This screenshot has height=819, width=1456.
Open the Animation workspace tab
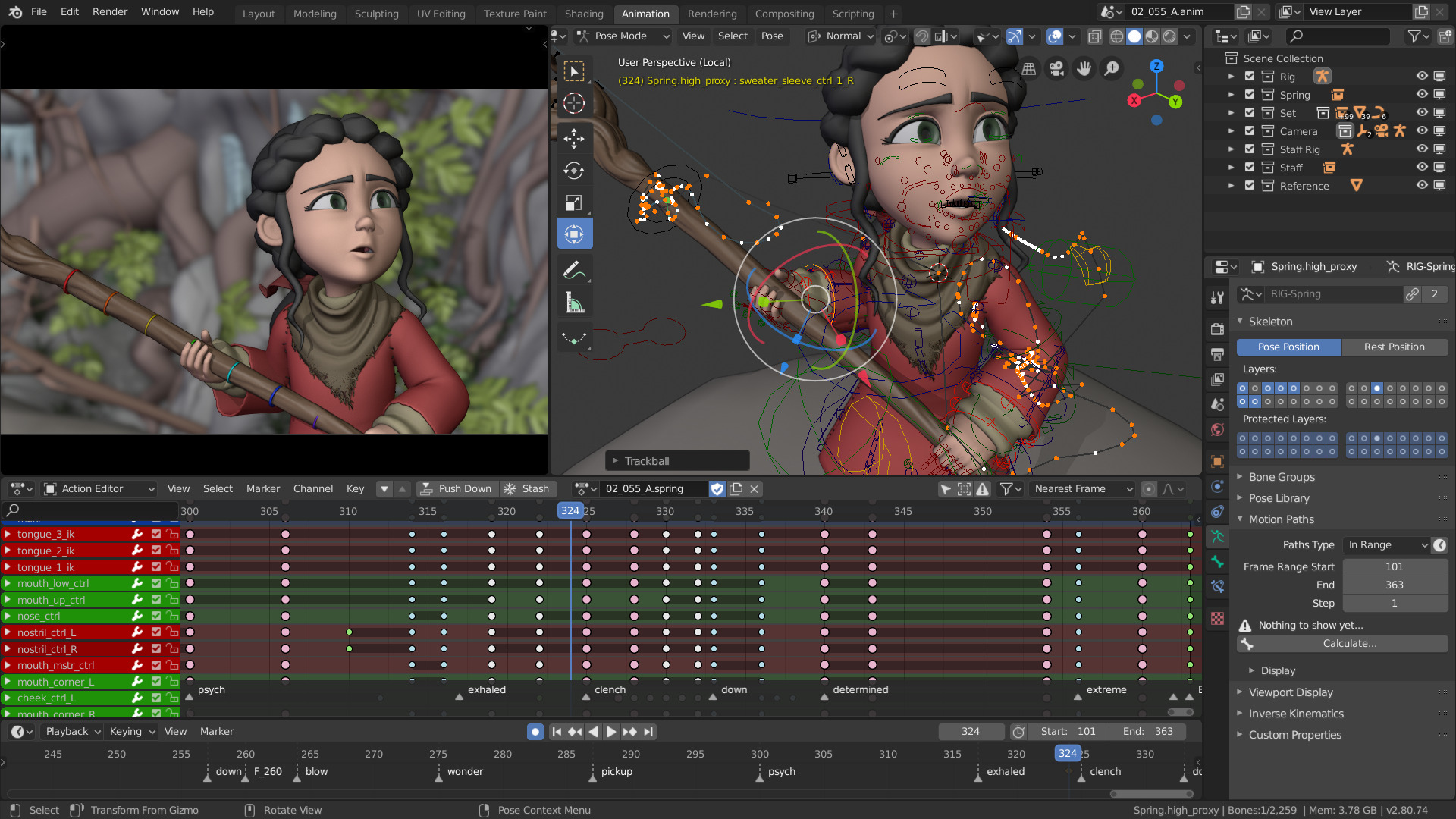pos(642,13)
